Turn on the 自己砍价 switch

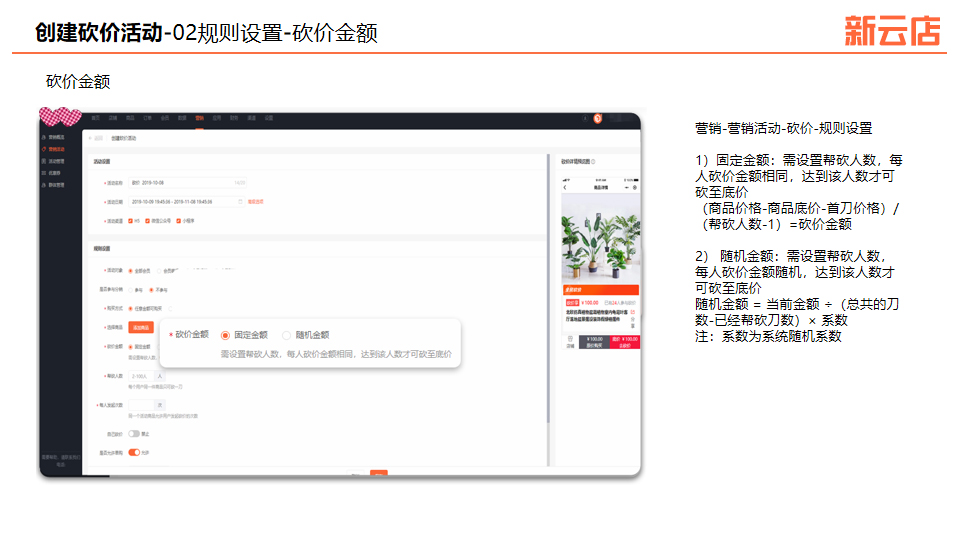133,433
